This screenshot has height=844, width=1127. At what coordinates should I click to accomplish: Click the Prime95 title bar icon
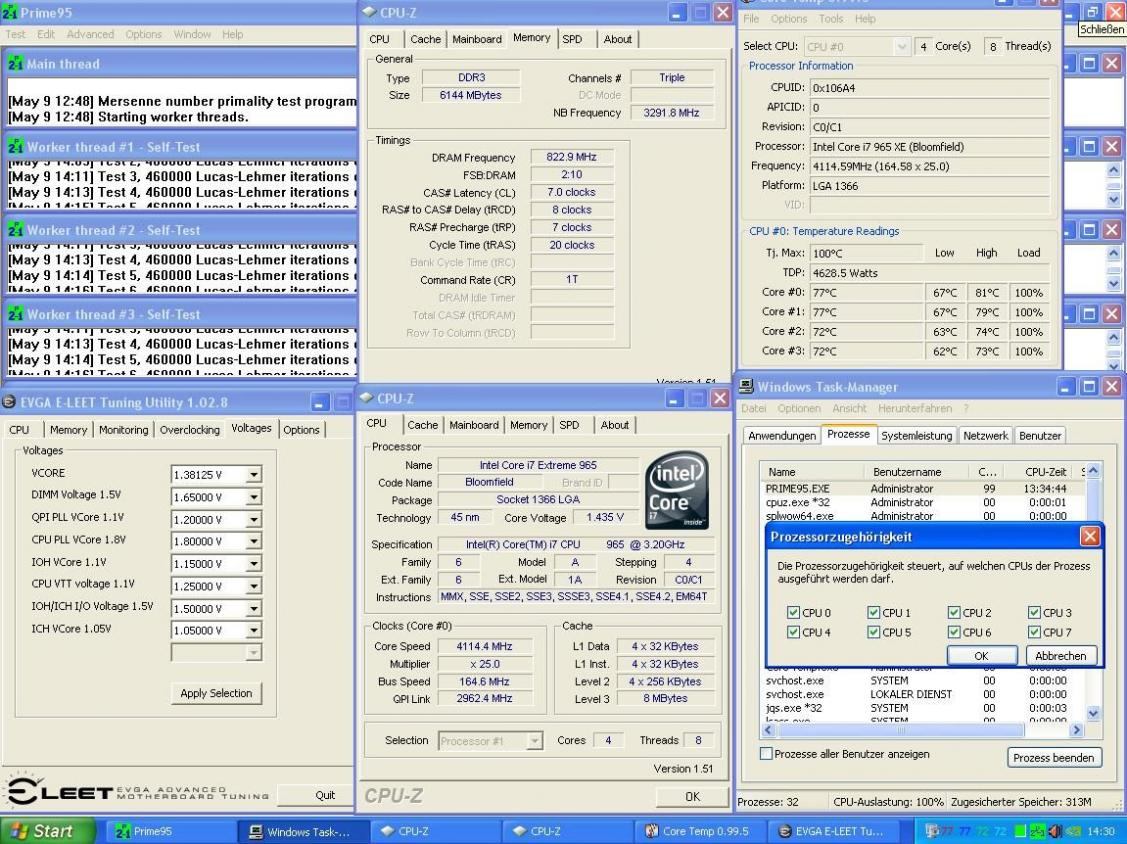(x=11, y=12)
